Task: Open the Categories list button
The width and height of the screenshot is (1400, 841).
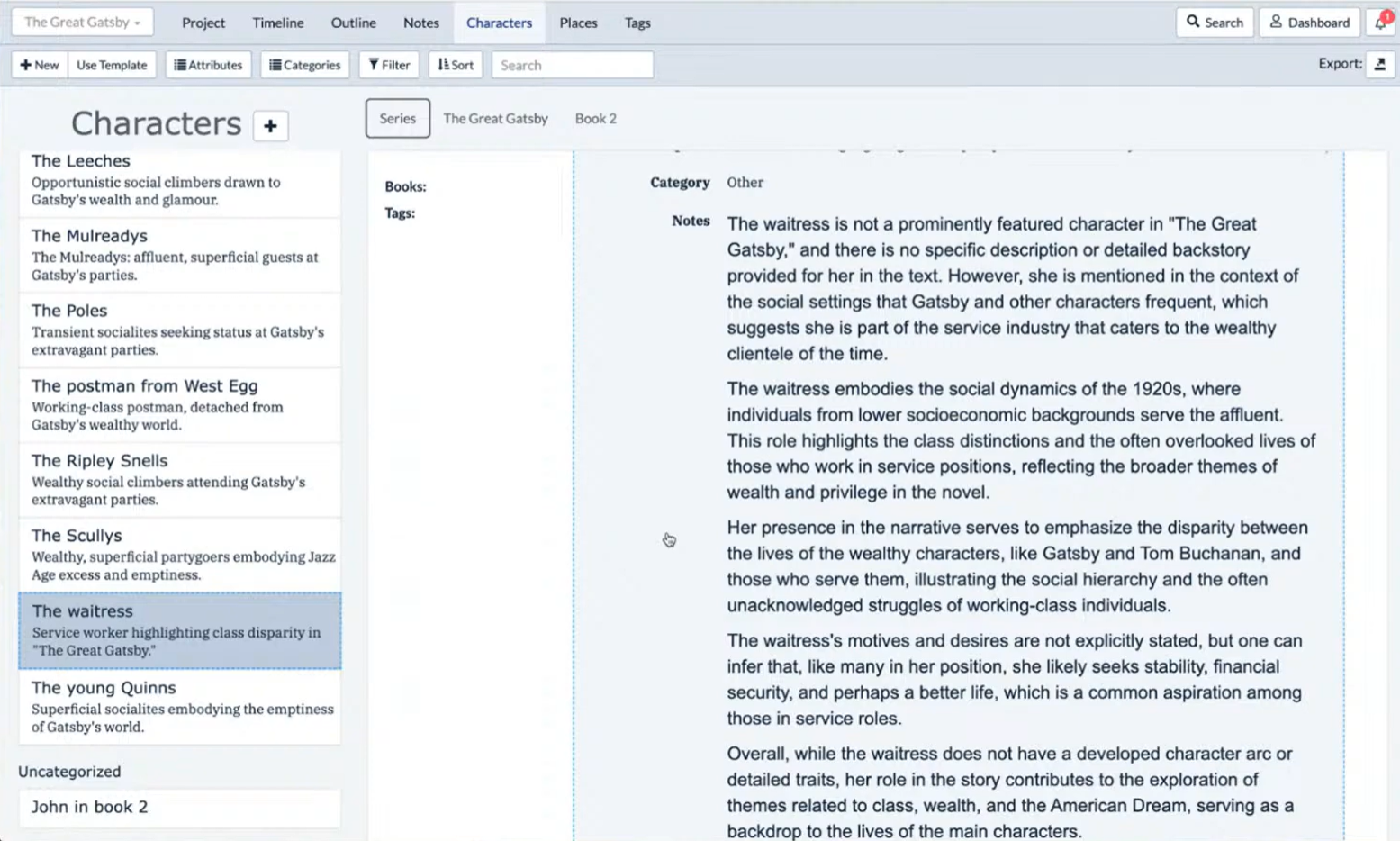Action: pos(305,65)
